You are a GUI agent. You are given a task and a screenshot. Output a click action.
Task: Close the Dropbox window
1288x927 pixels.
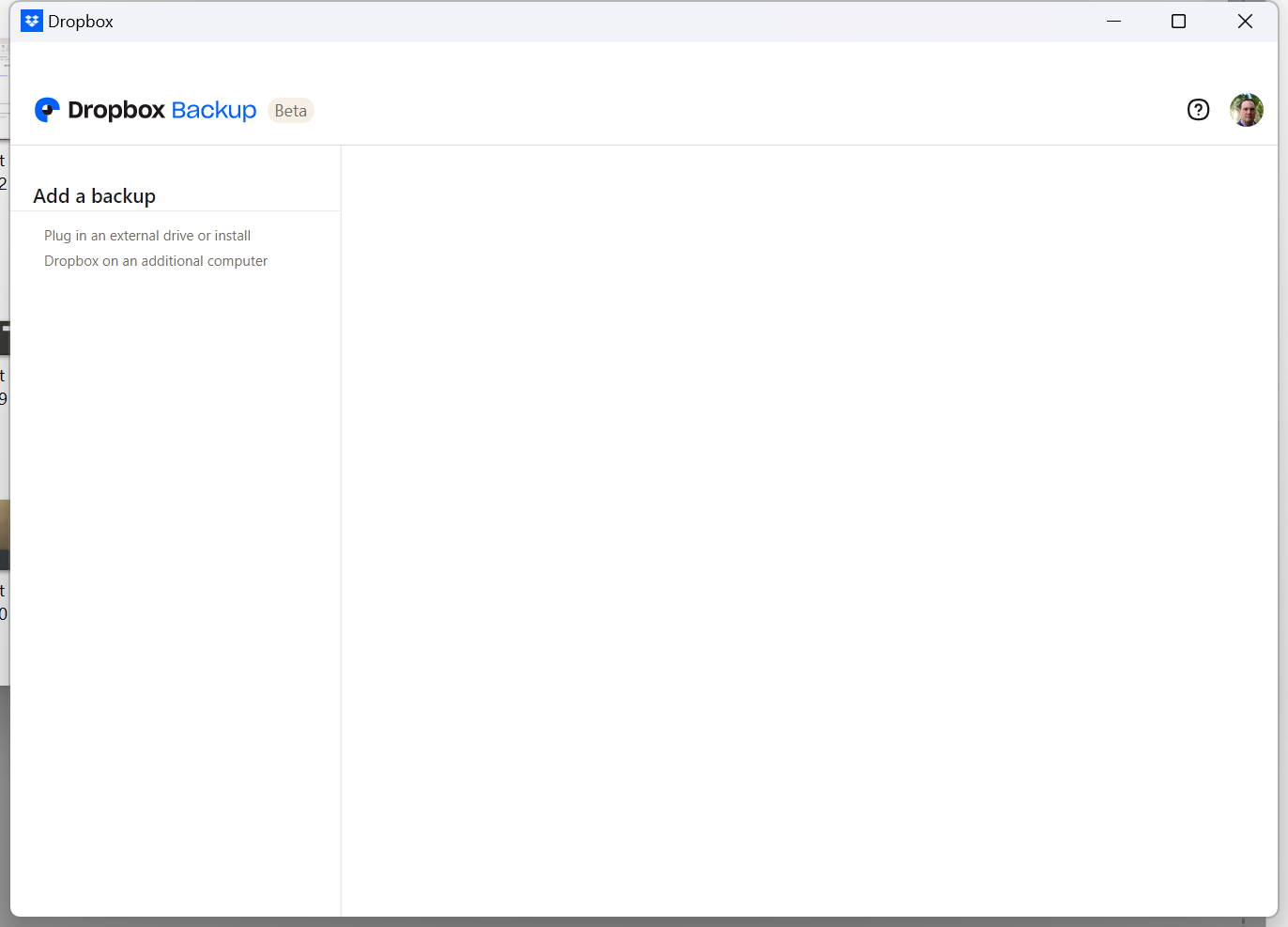tap(1245, 21)
